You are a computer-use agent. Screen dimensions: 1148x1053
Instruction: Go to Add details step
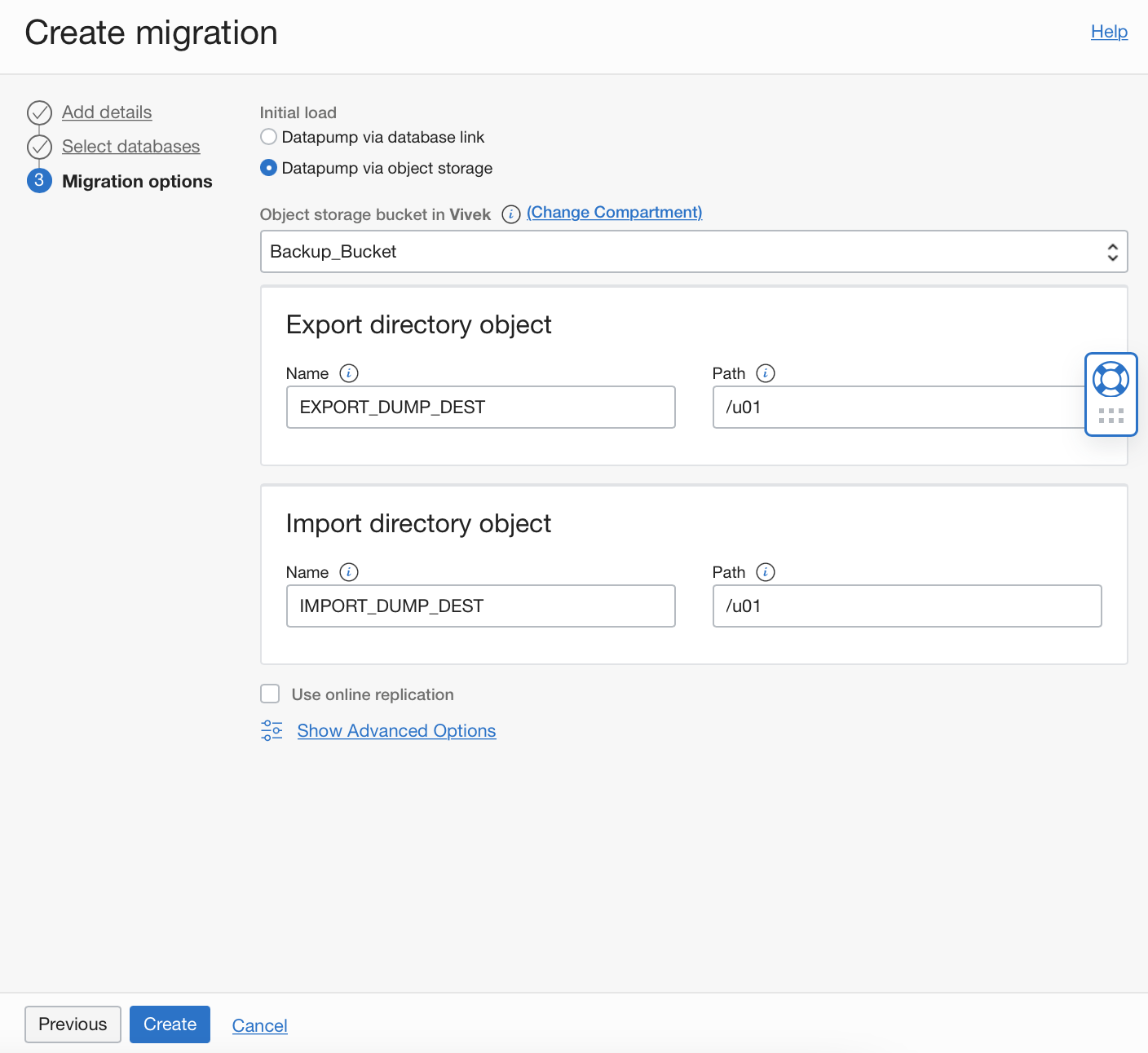[x=107, y=112]
